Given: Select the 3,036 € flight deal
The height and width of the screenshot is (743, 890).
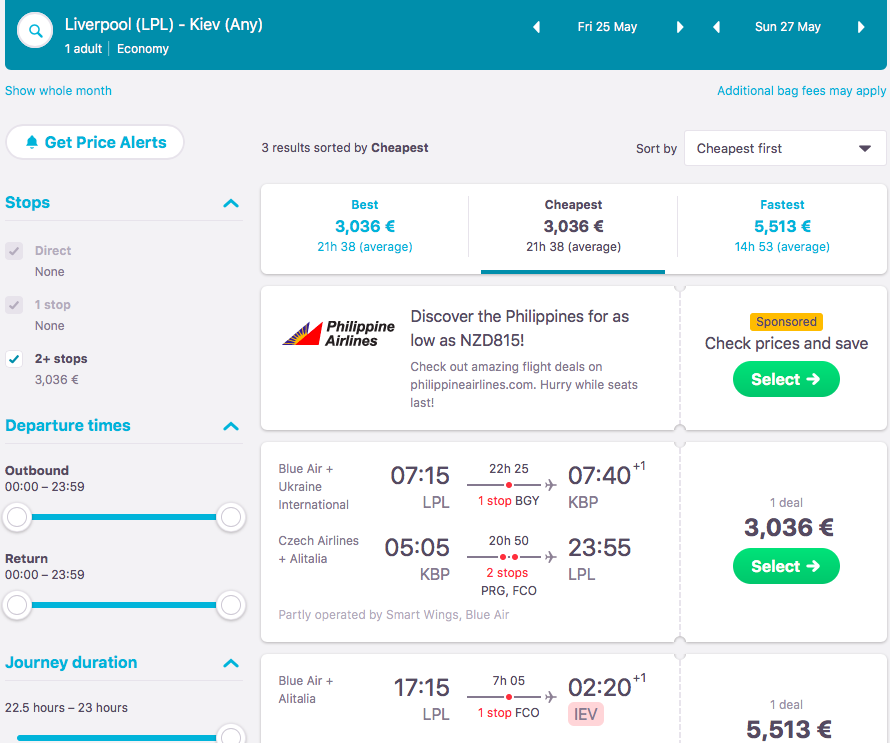Looking at the screenshot, I should coord(786,566).
